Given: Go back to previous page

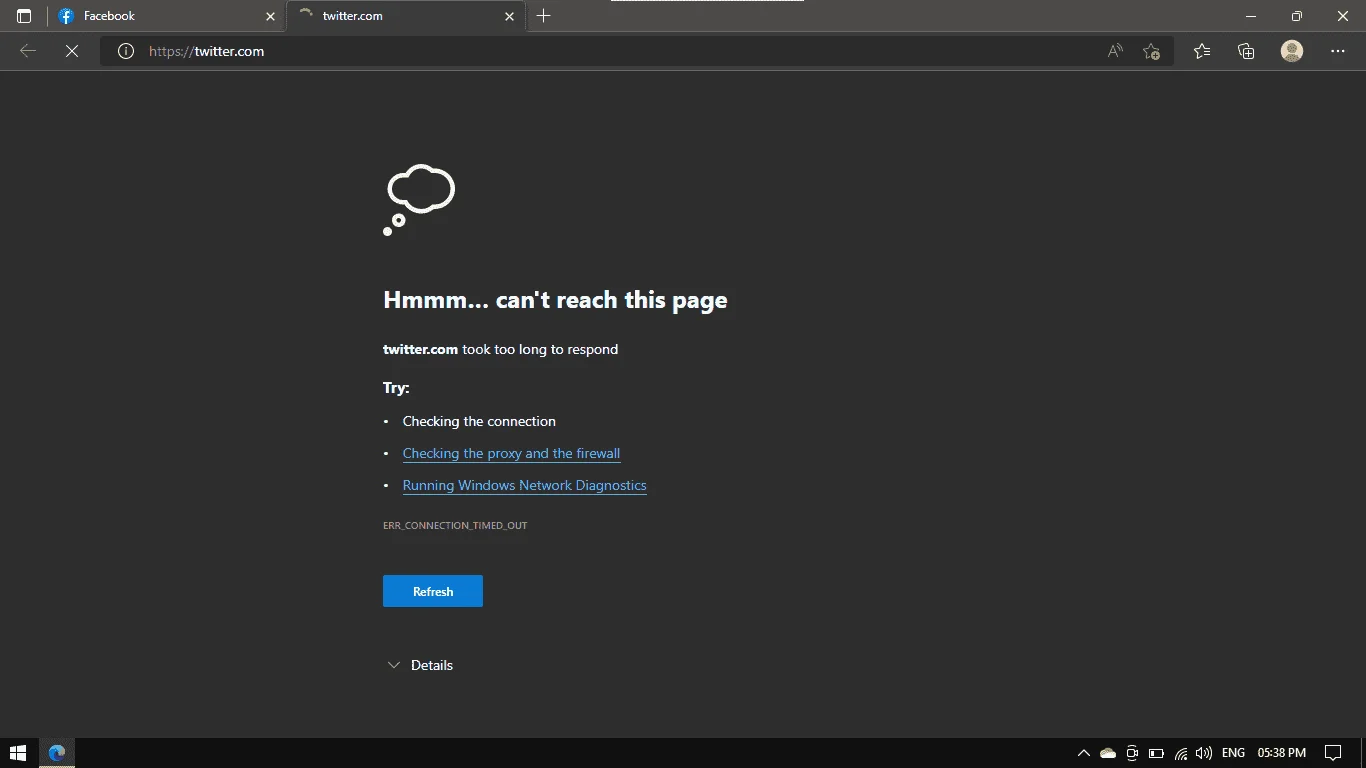Looking at the screenshot, I should 28,51.
